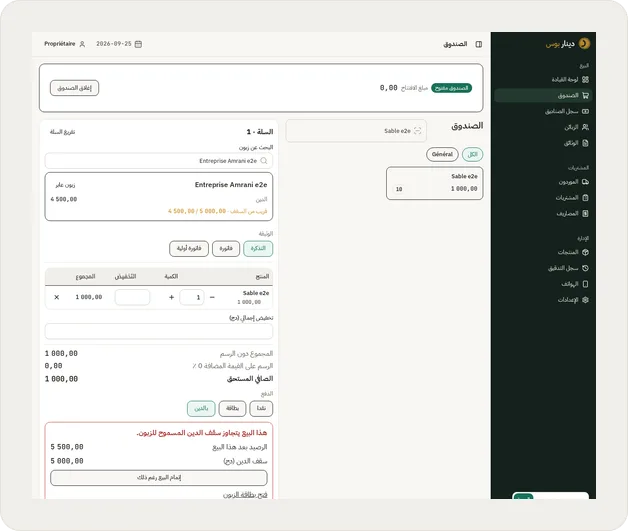Screen dimensions: 628x531
Task: Decrease quantity with minus icon
Action: (212, 297)
